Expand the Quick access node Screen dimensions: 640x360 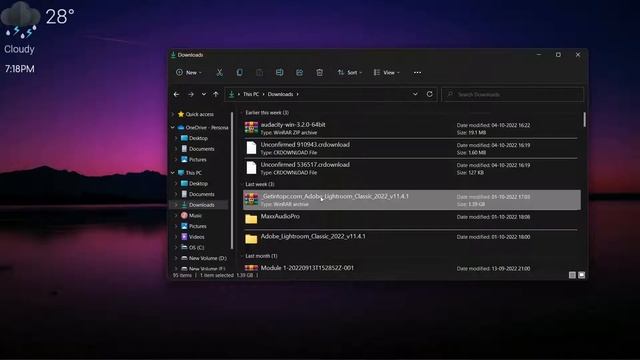(x=173, y=114)
